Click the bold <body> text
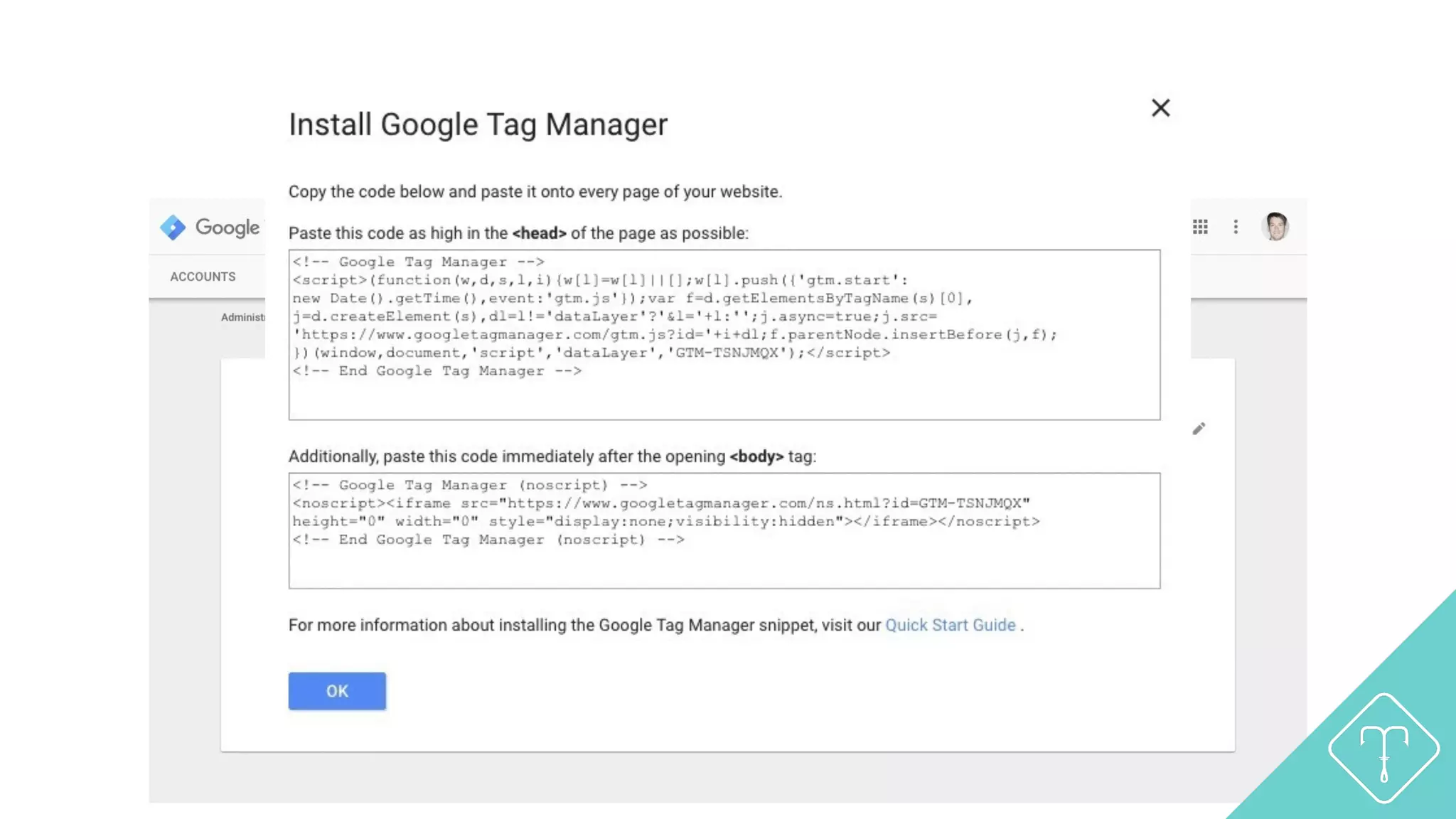Image resolution: width=1456 pixels, height=819 pixels. click(x=756, y=456)
